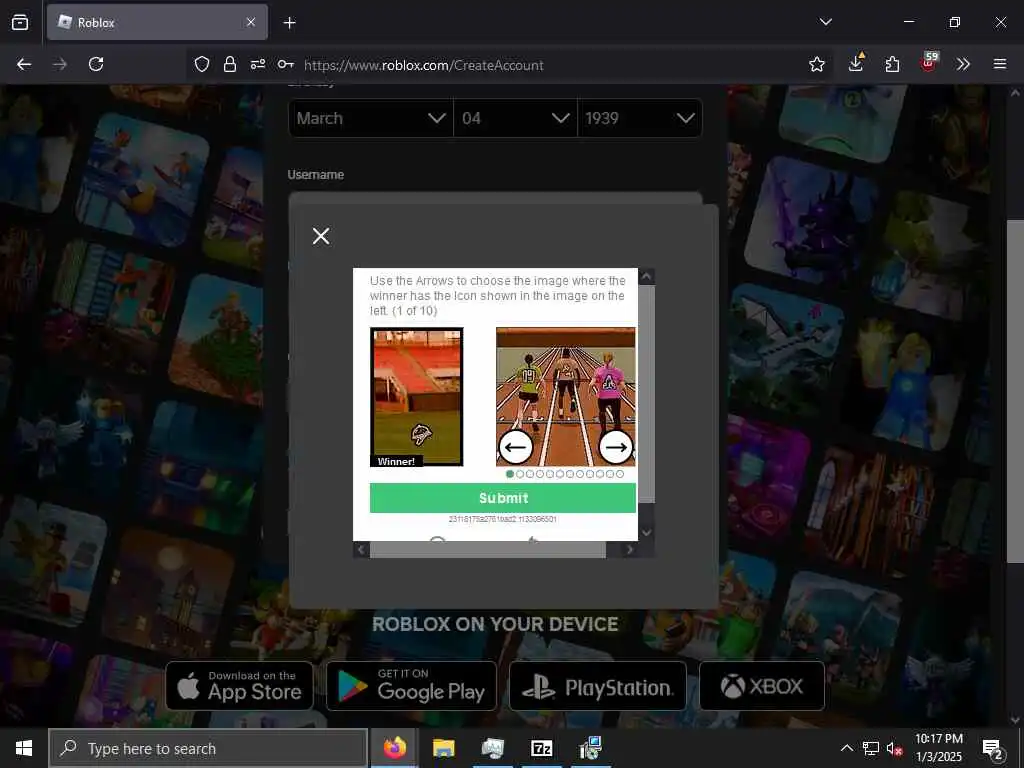
Task: Click the uBlock extension icon showing 59
Action: click(x=928, y=62)
